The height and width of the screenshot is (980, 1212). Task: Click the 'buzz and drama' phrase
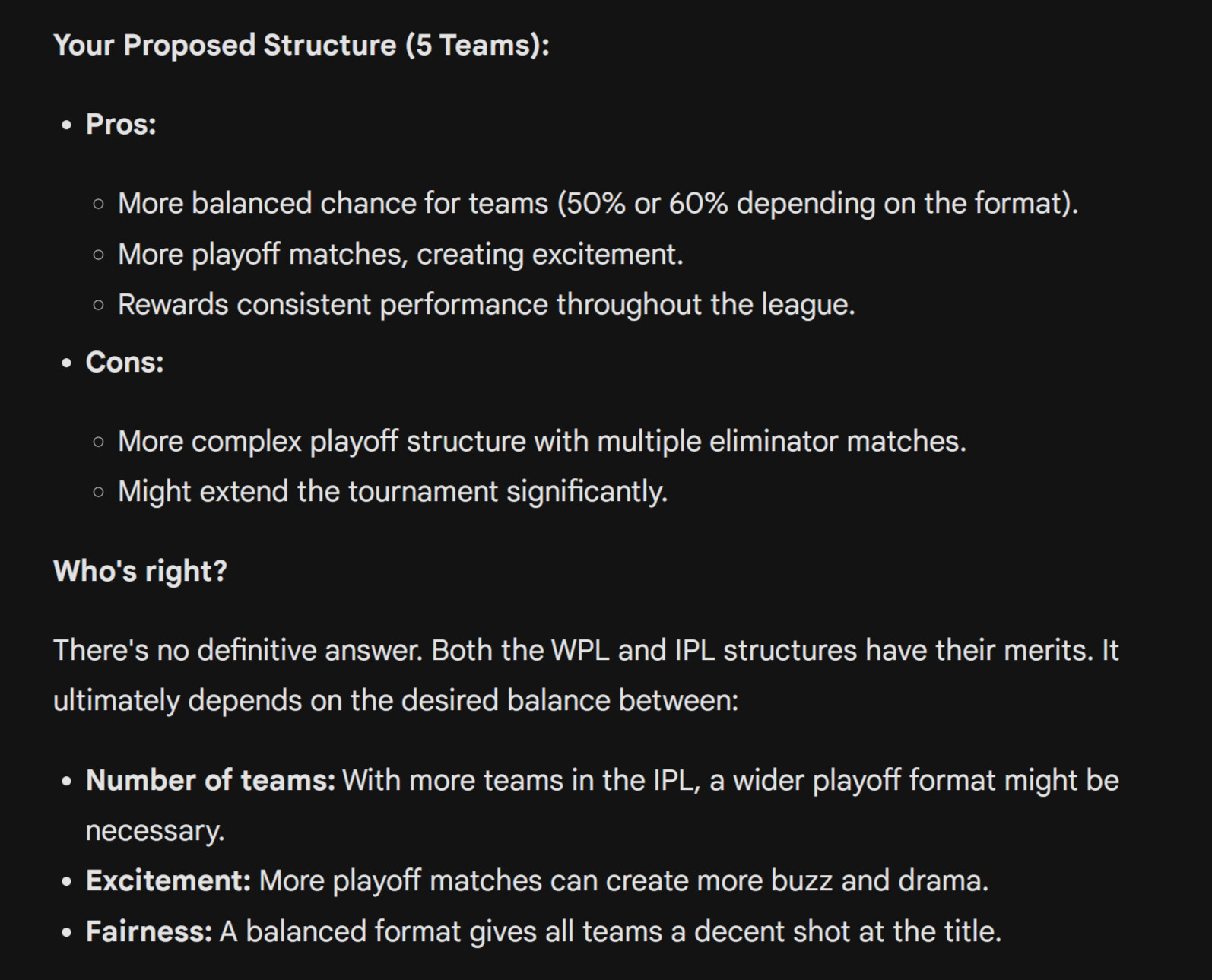[880, 881]
